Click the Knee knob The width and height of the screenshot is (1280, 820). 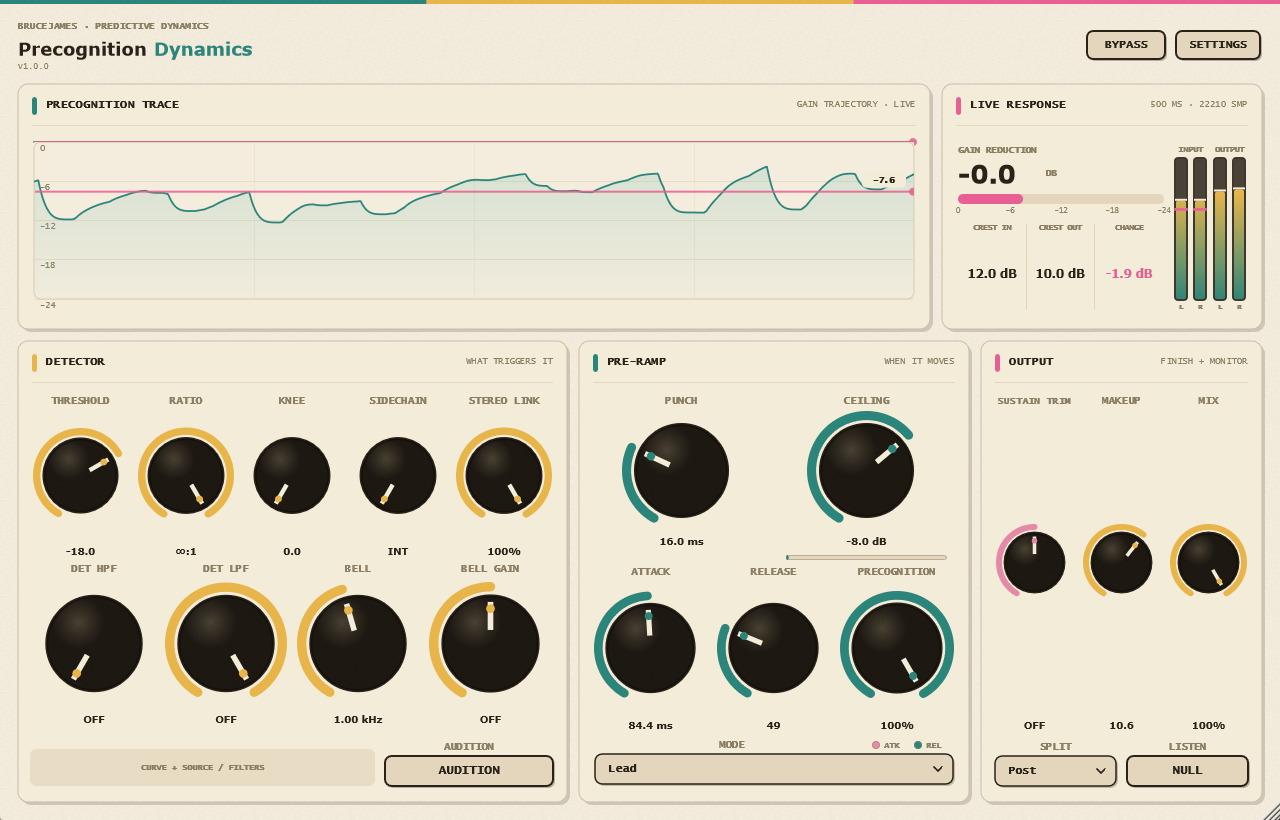coord(292,475)
